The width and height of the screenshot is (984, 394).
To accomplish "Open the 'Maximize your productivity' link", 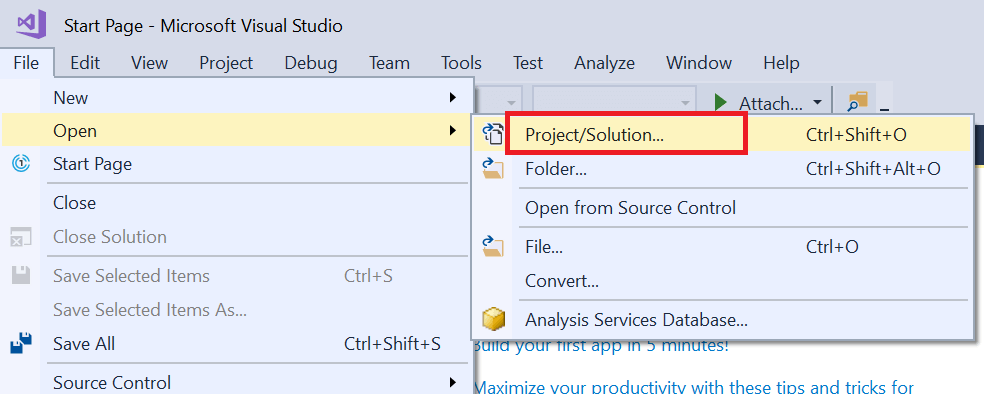I will (693, 387).
